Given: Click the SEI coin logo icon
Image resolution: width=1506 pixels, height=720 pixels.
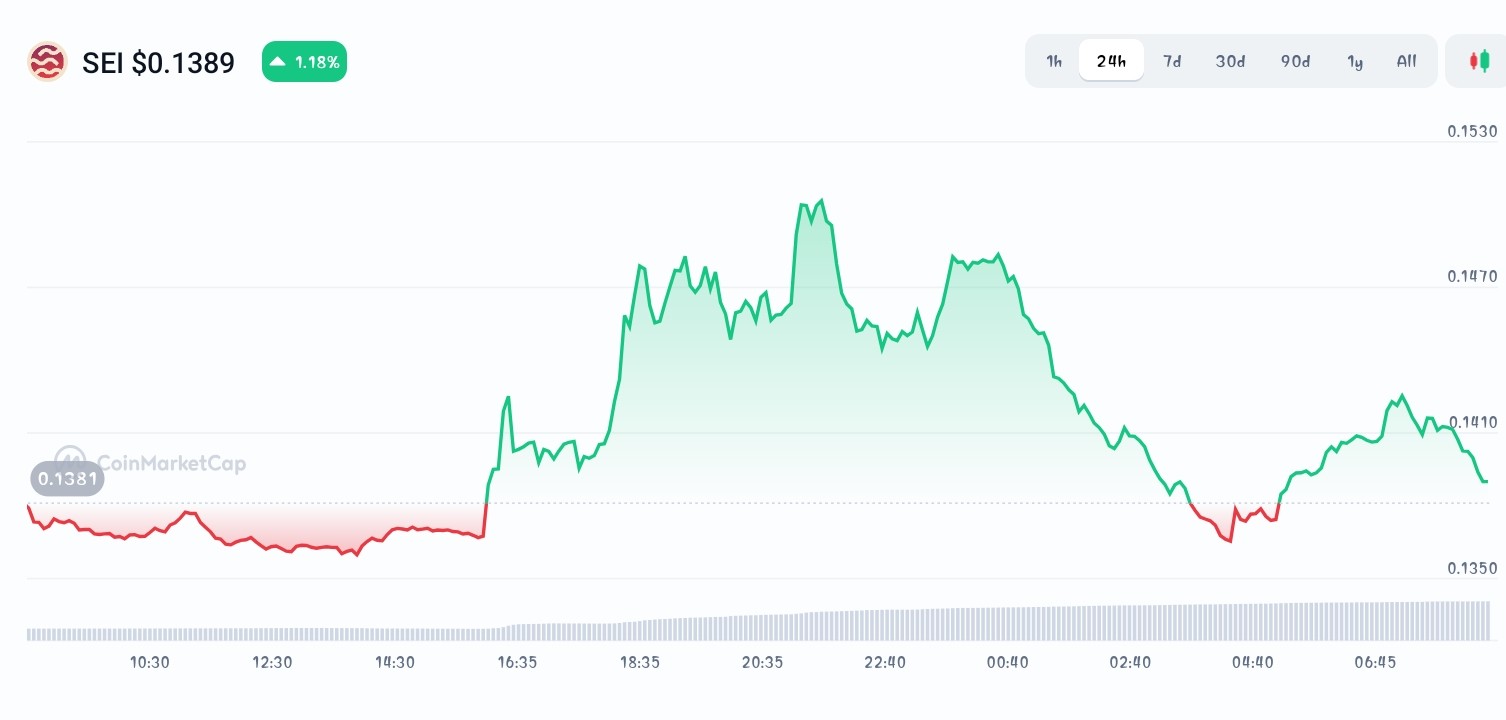Looking at the screenshot, I should click(47, 62).
